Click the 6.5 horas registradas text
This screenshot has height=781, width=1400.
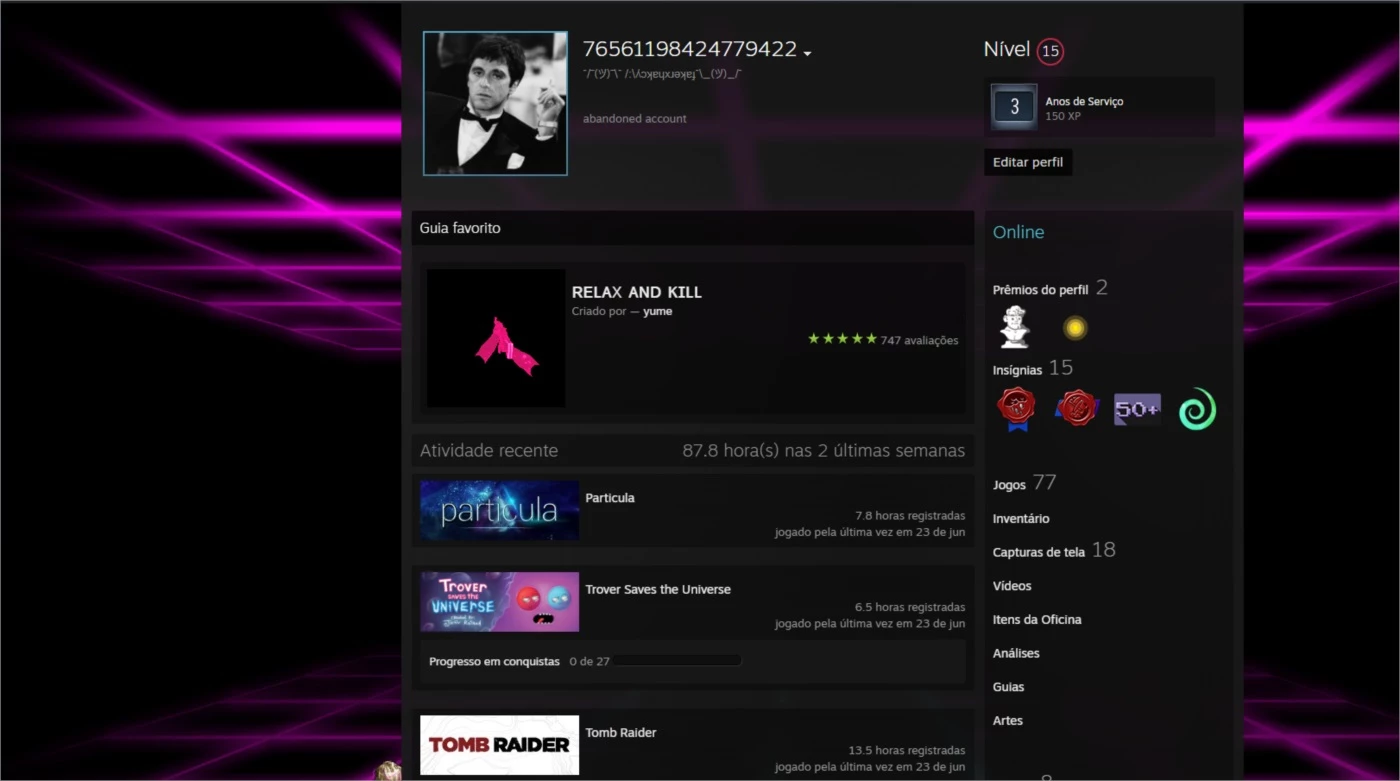(x=910, y=607)
